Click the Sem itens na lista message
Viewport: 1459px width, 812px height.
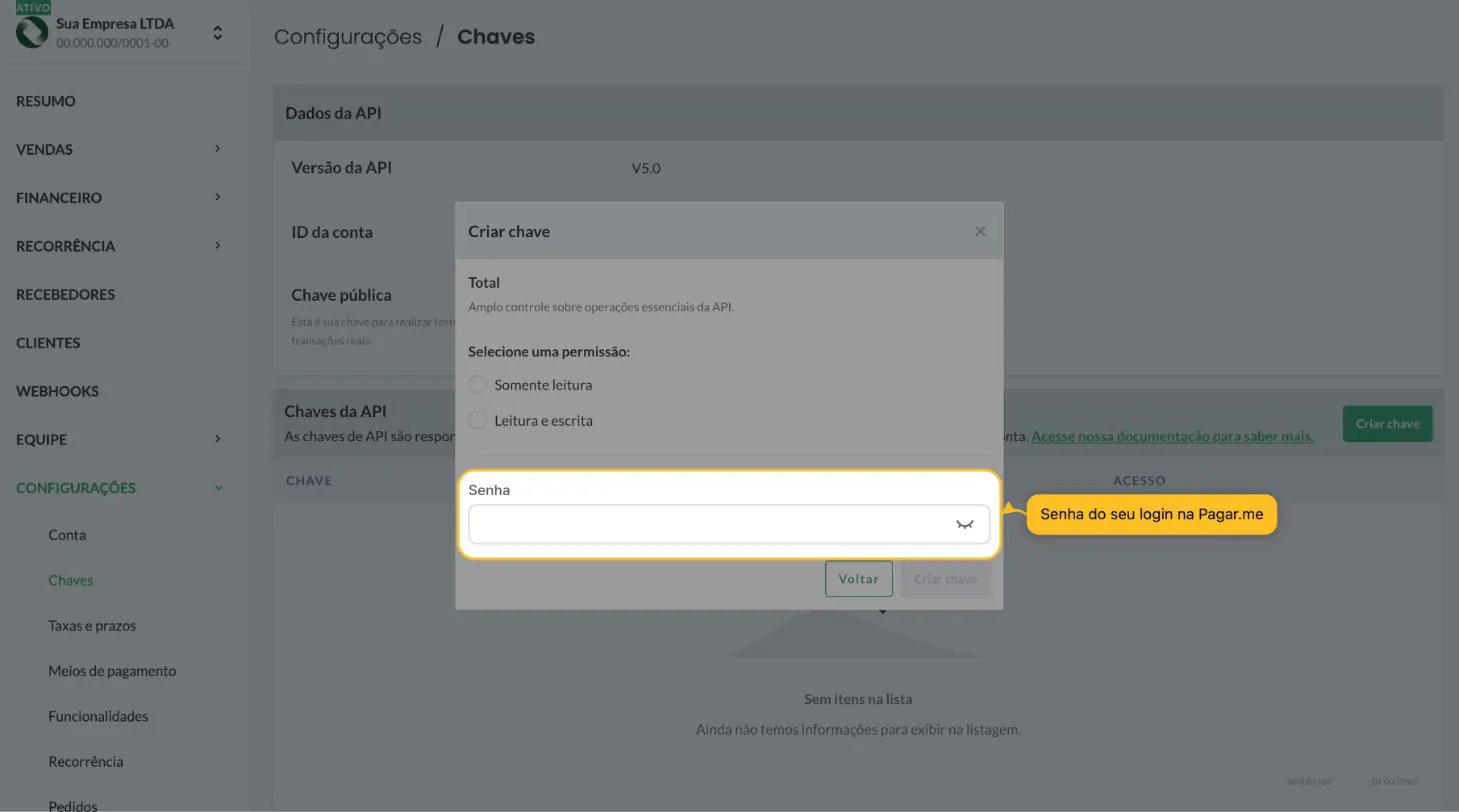[858, 699]
